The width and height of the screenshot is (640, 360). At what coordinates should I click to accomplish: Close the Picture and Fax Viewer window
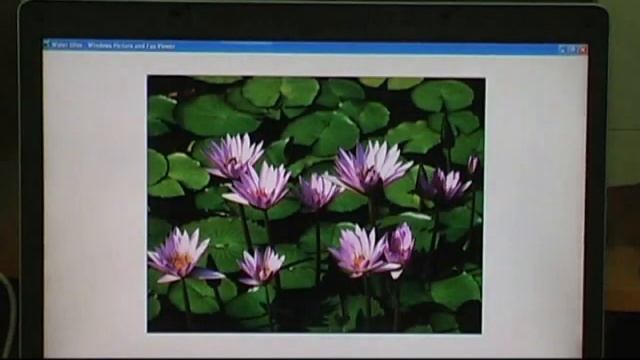[x=583, y=49]
